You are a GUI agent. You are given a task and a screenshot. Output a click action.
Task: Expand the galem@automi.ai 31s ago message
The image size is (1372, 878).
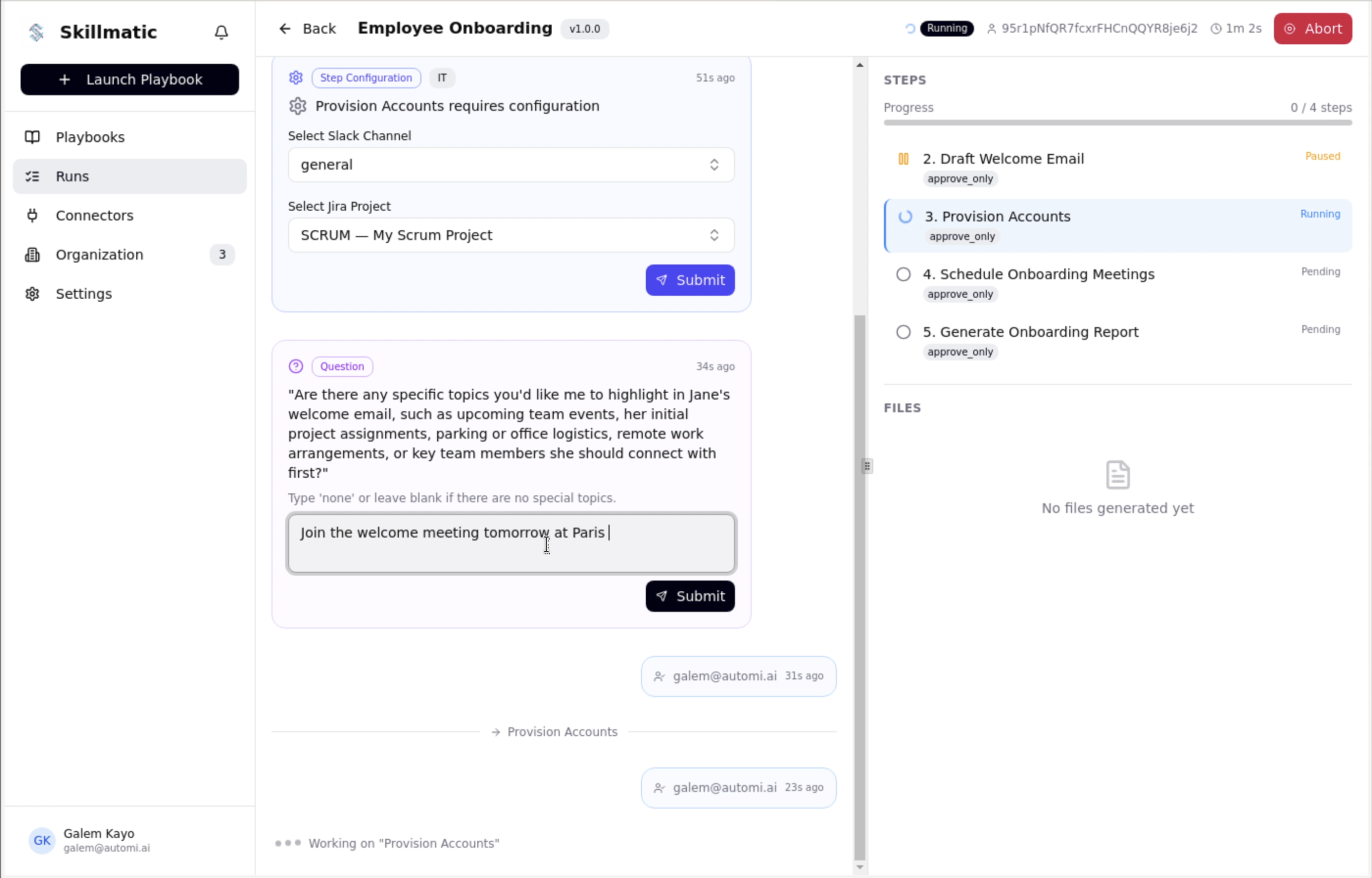coord(738,676)
